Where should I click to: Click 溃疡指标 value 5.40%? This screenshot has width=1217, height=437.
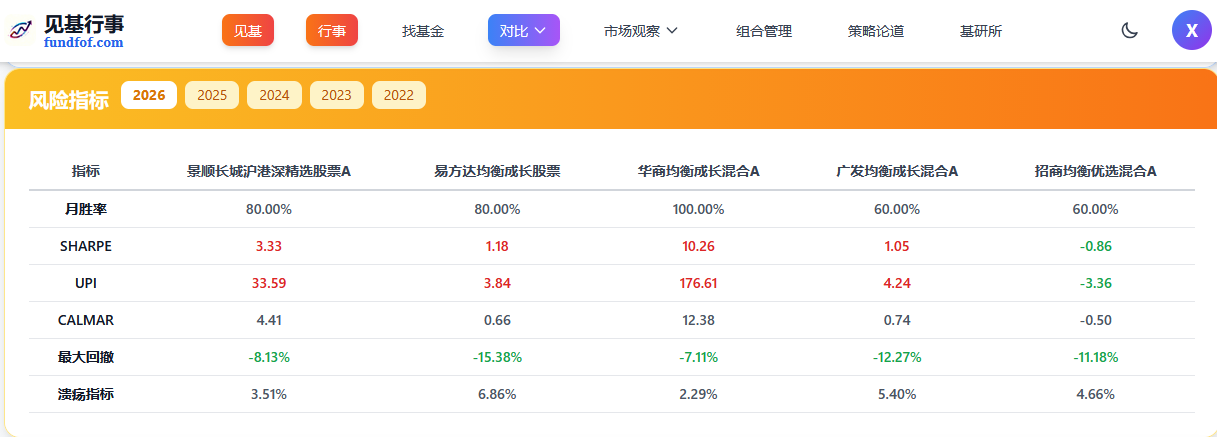click(x=897, y=394)
